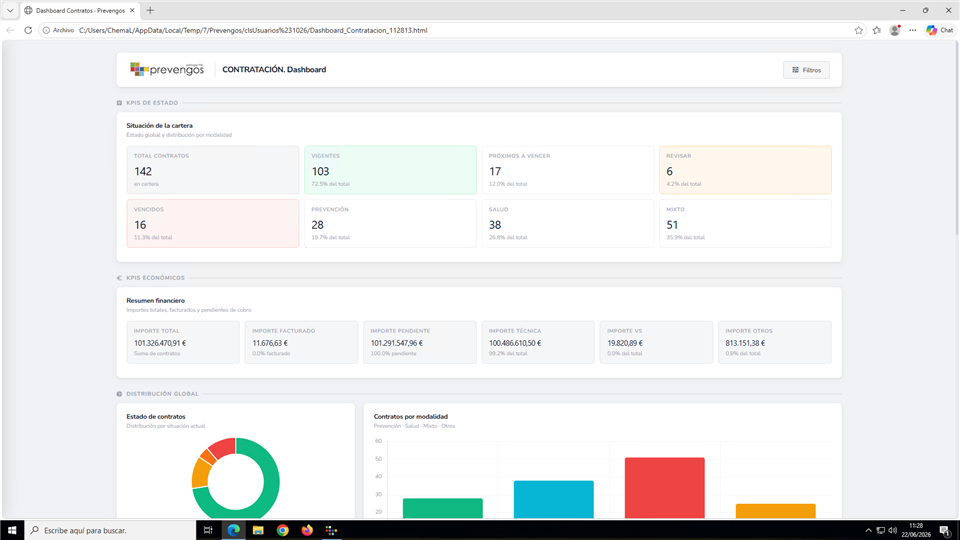Click the Prevengos logo
The height and width of the screenshot is (540, 960).
167,69
